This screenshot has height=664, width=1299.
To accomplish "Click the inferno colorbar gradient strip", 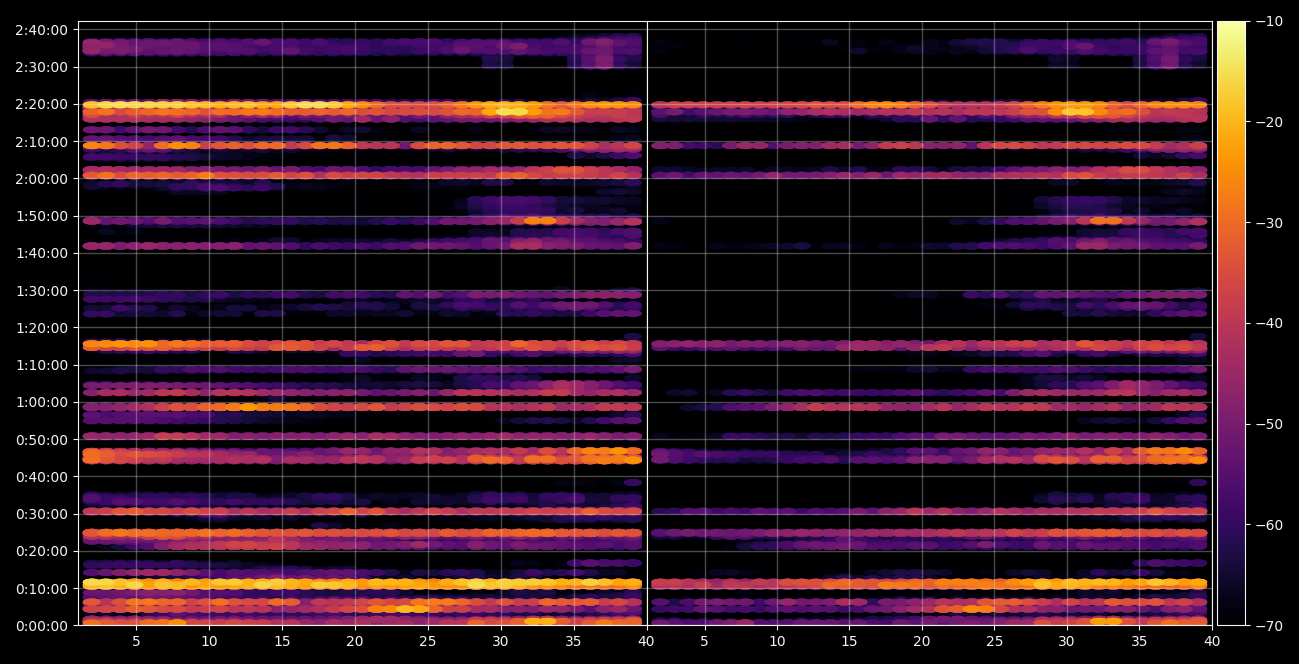I will pos(1232,323).
